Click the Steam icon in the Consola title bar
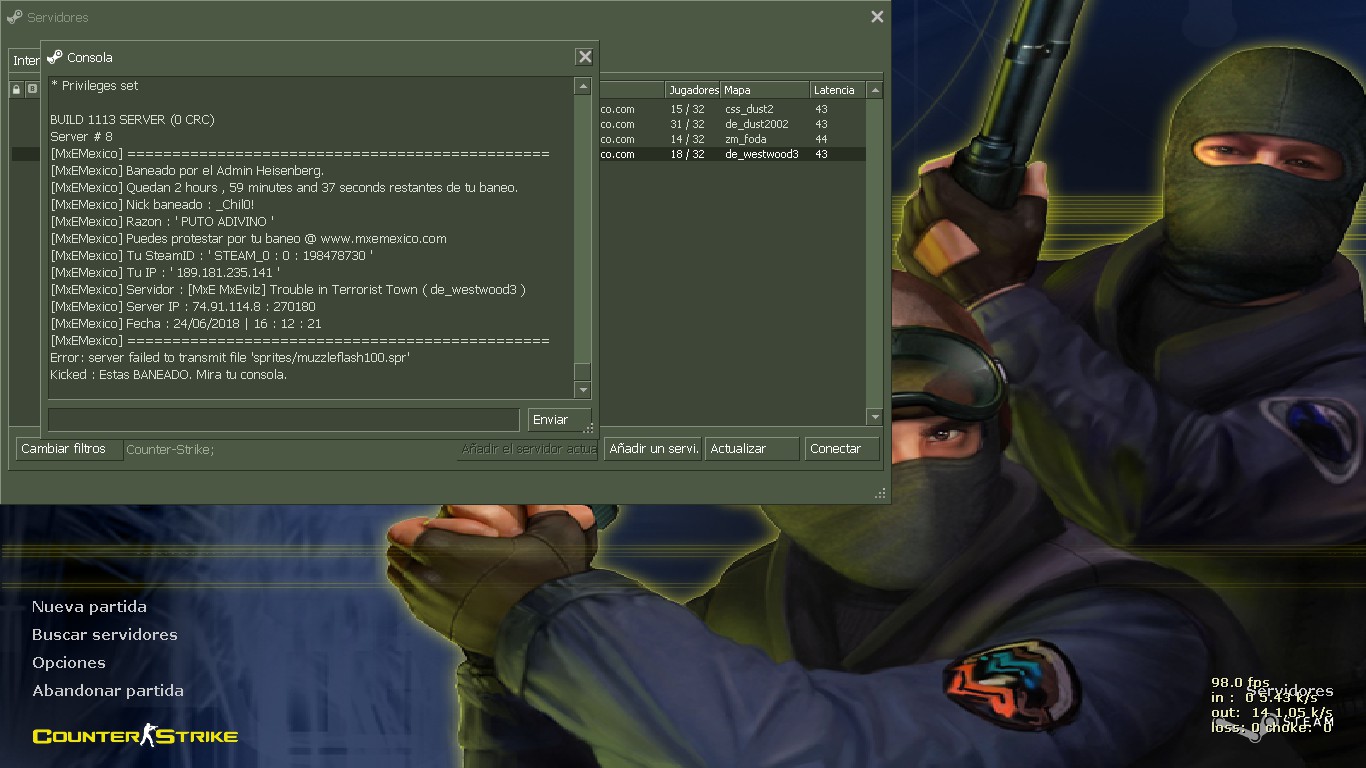Viewport: 1366px width, 768px height. click(55, 57)
